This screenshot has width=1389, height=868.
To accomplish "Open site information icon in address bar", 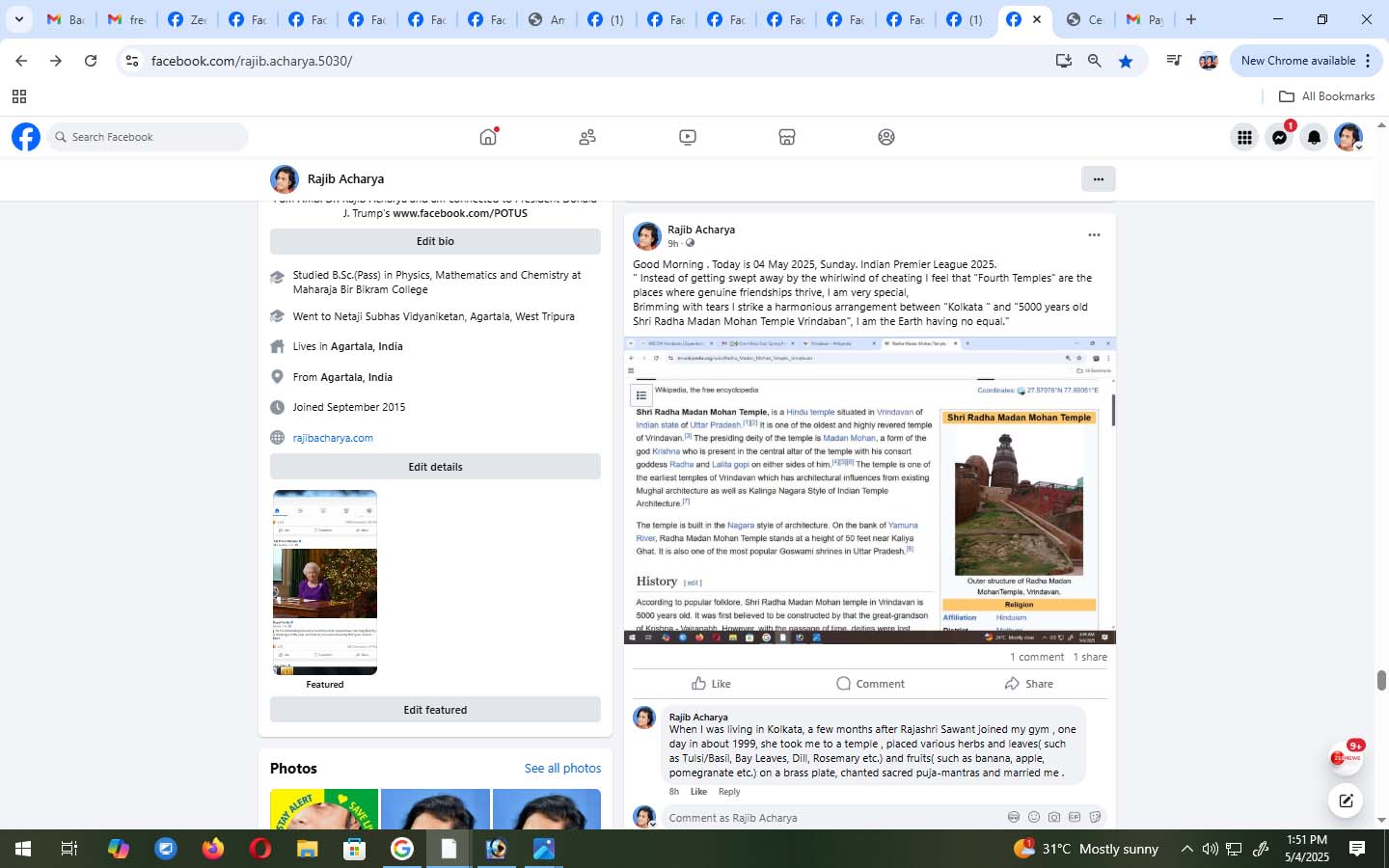I will (x=132, y=61).
